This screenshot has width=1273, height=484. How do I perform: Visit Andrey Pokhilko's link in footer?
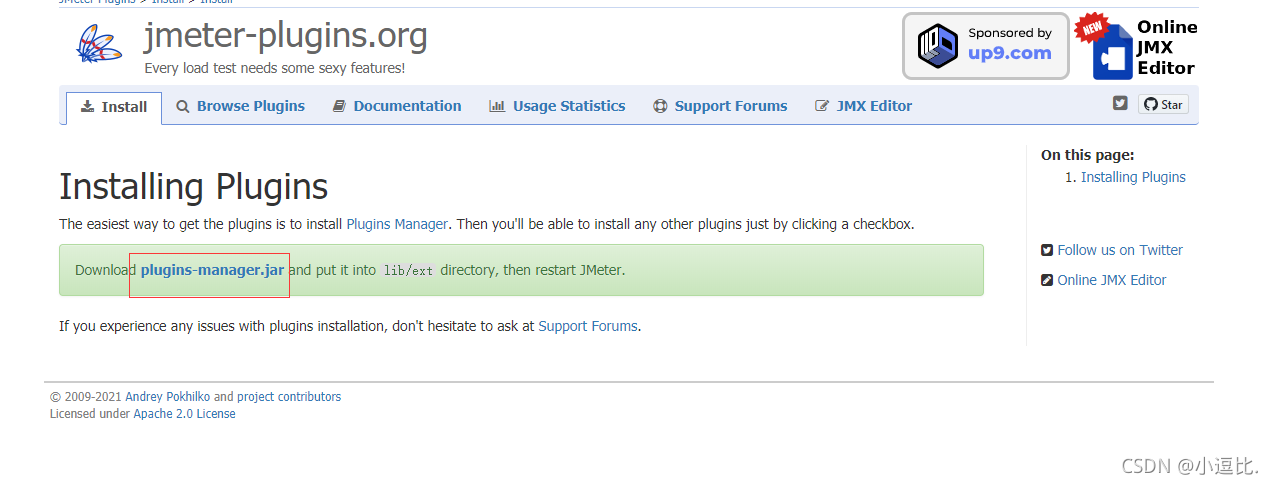(x=168, y=397)
